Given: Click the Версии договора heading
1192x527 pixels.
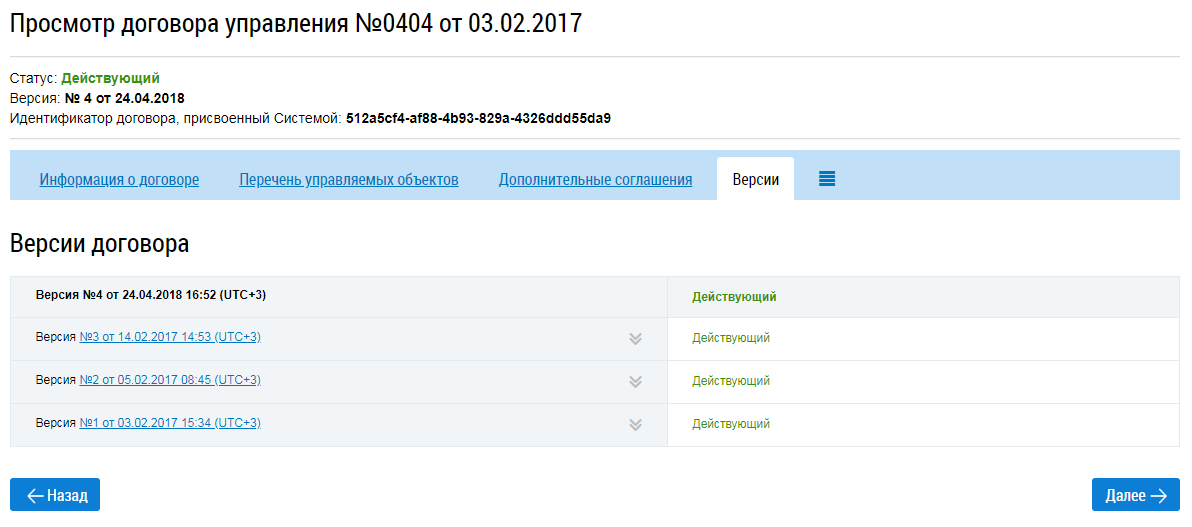Looking at the screenshot, I should point(99,243).
